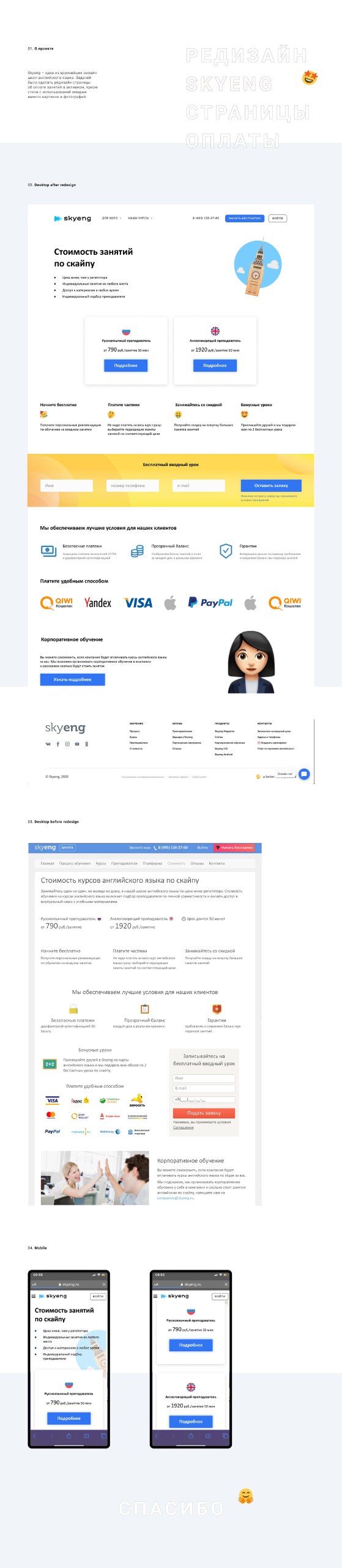Click the UK flag icon on desktop redesign card

click(x=215, y=331)
